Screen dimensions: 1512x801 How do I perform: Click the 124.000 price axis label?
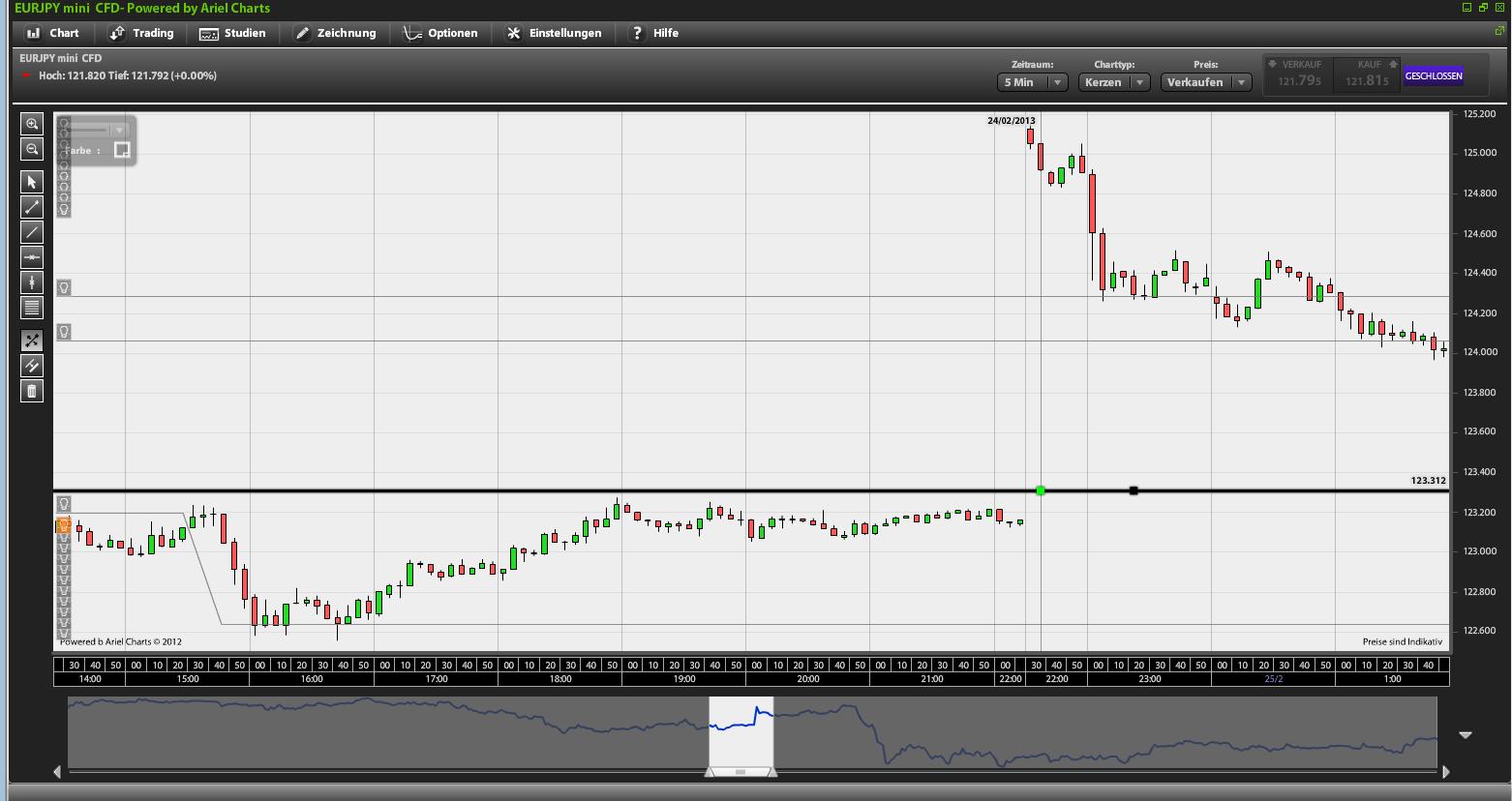click(1480, 352)
